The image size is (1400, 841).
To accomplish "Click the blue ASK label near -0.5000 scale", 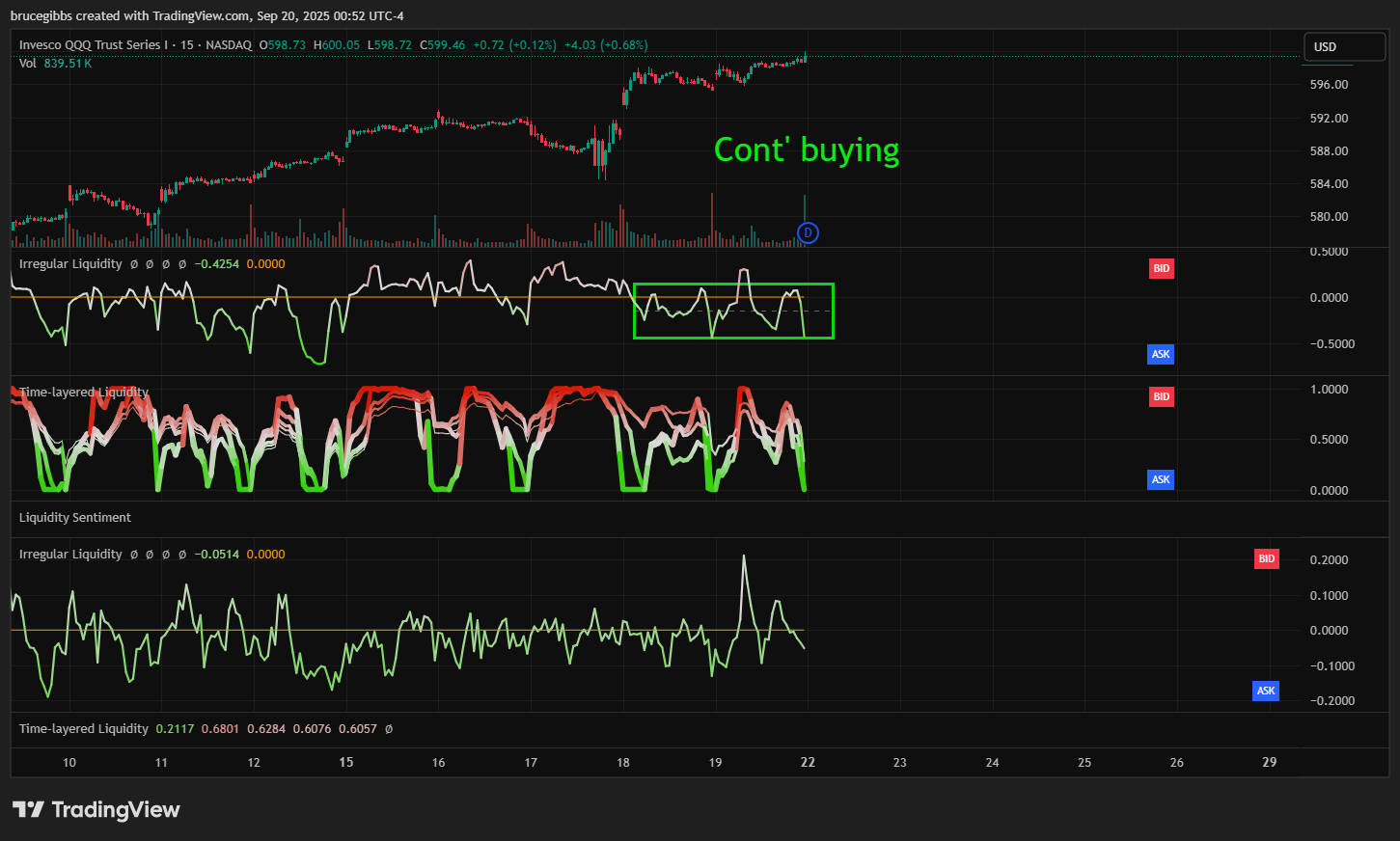I will [x=1161, y=354].
